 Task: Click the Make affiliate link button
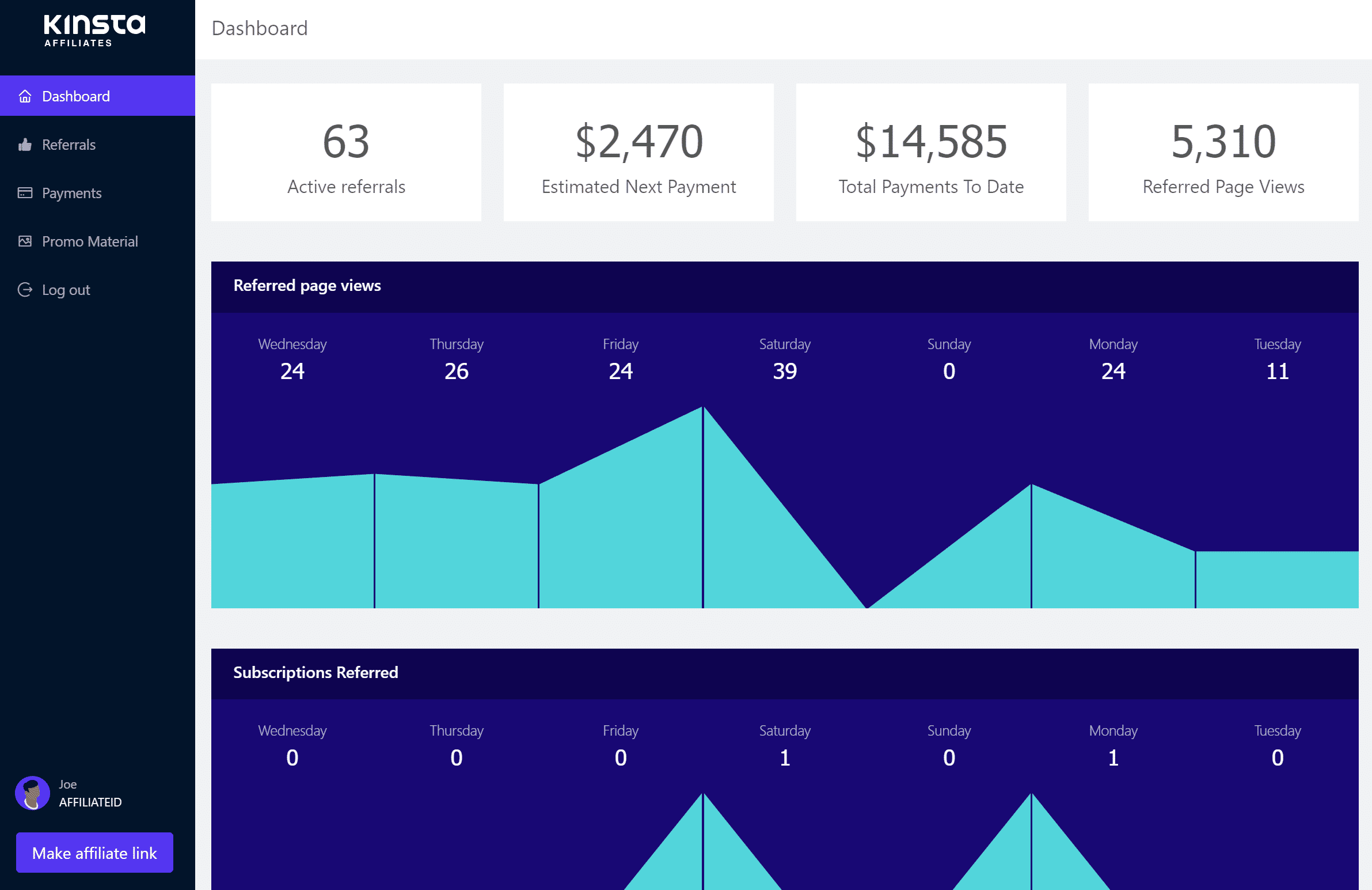click(x=95, y=852)
